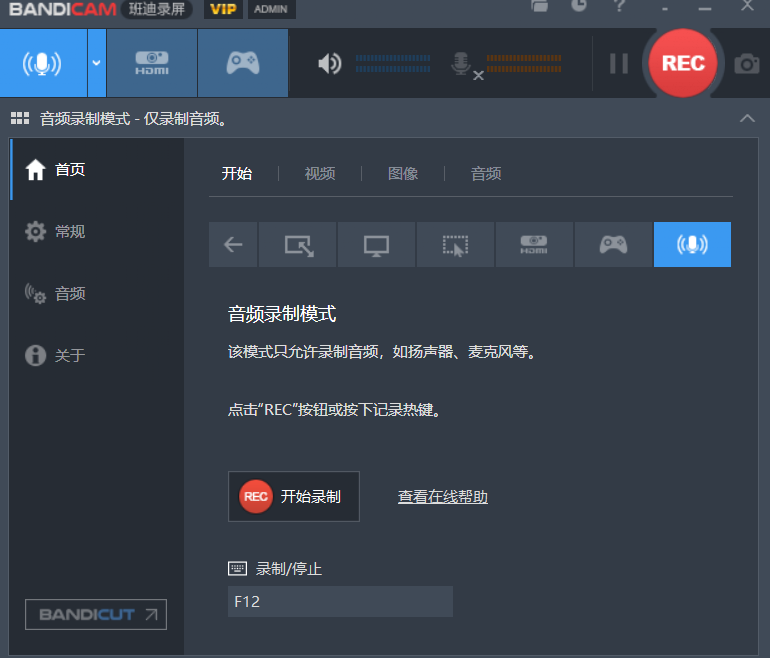Select game mode in the mode row
This screenshot has height=658, width=770.
613,245
